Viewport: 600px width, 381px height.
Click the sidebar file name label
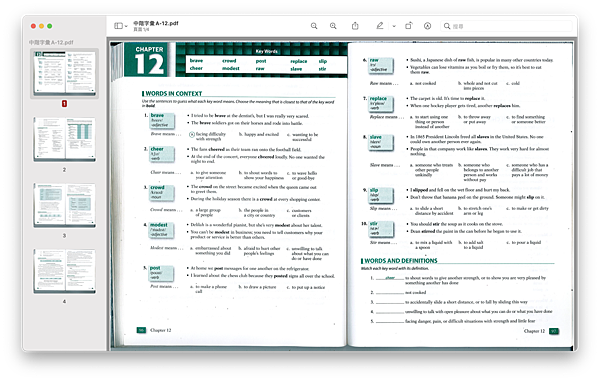51,42
